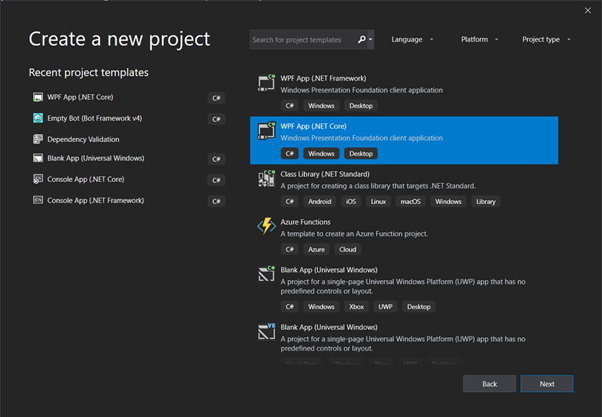The height and width of the screenshot is (417, 602).
Task: Click the WPF App (.NET Framework) template icon
Action: click(x=266, y=83)
